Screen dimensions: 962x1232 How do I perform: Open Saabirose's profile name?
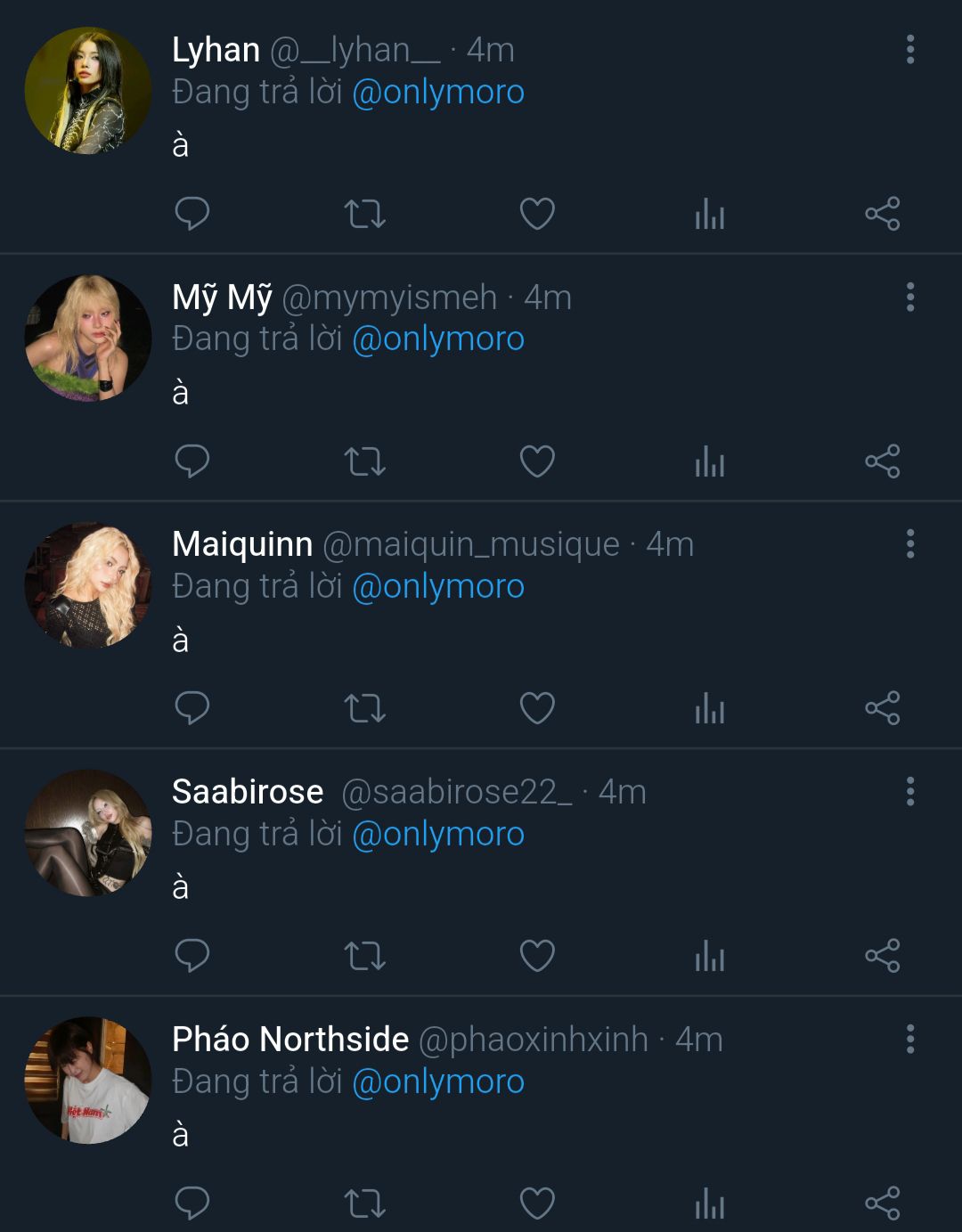click(248, 792)
